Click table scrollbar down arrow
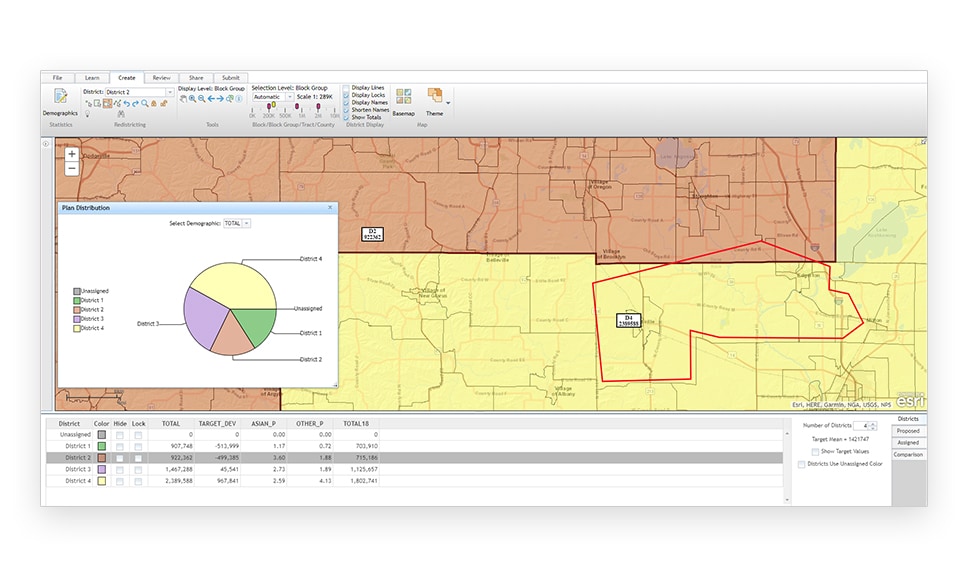This screenshot has width=968, height=574. 787,499
